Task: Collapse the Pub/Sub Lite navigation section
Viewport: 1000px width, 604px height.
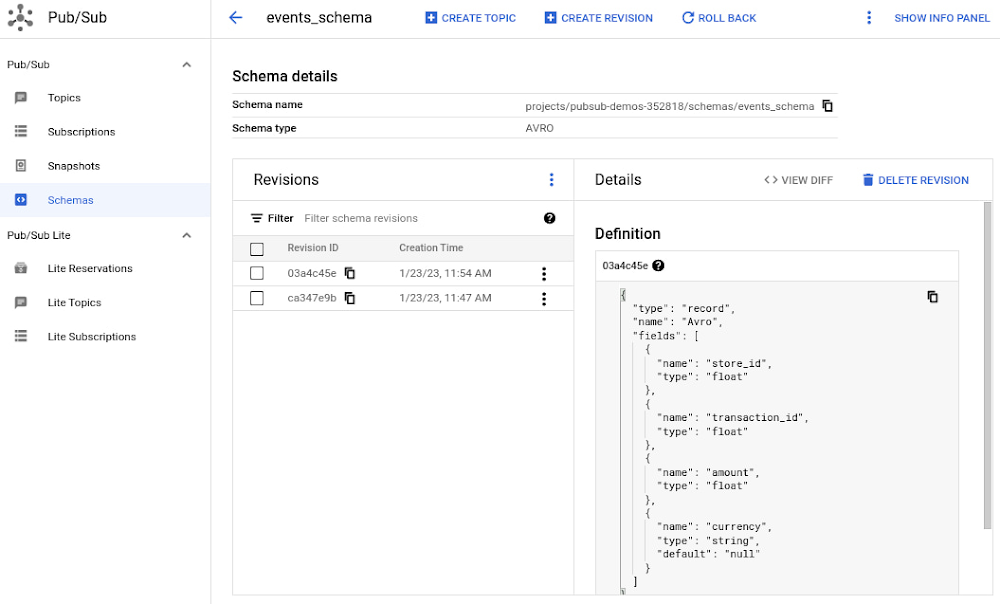Action: tap(187, 235)
